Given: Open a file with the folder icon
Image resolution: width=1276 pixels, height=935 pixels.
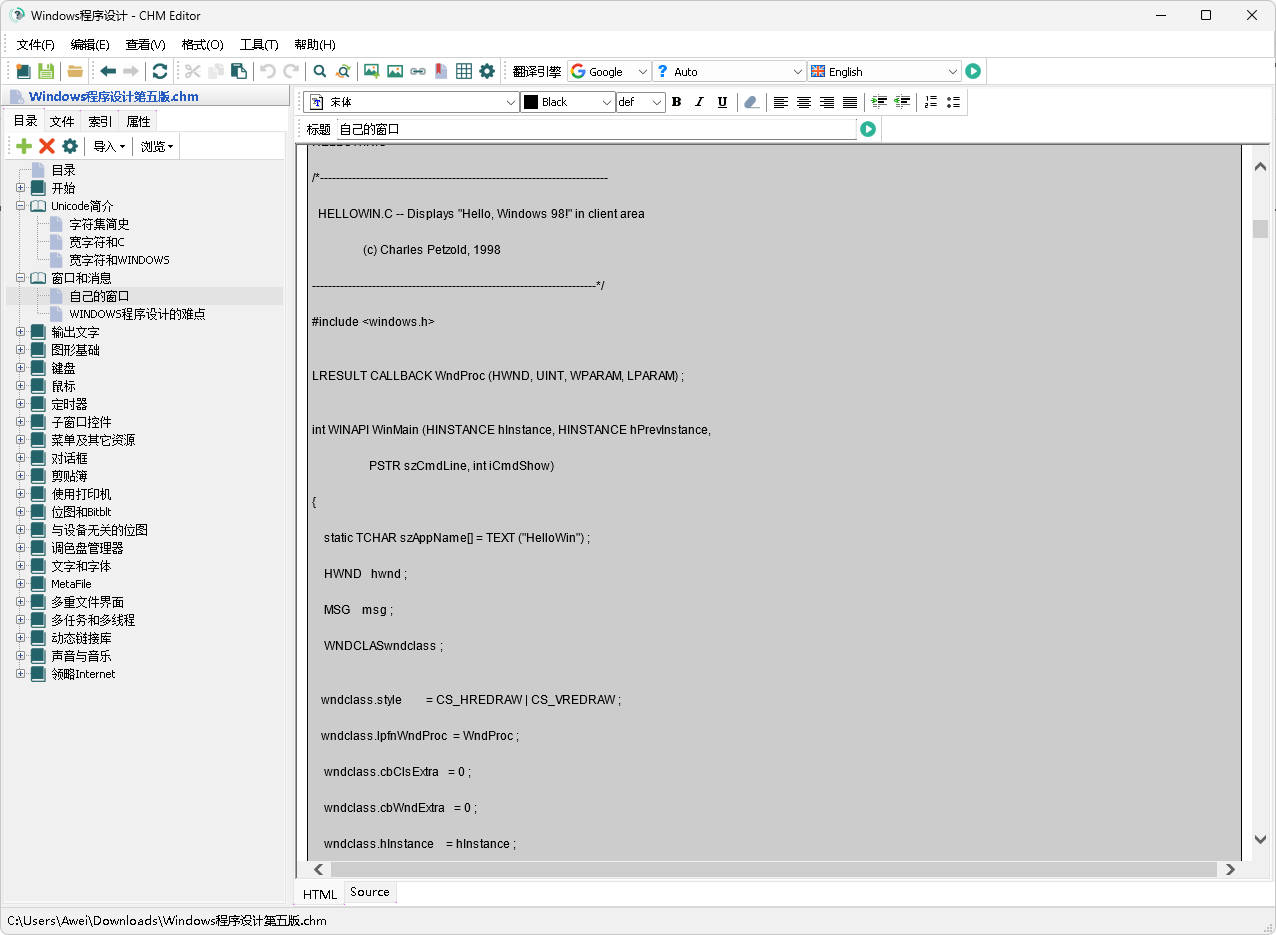Looking at the screenshot, I should 75,71.
